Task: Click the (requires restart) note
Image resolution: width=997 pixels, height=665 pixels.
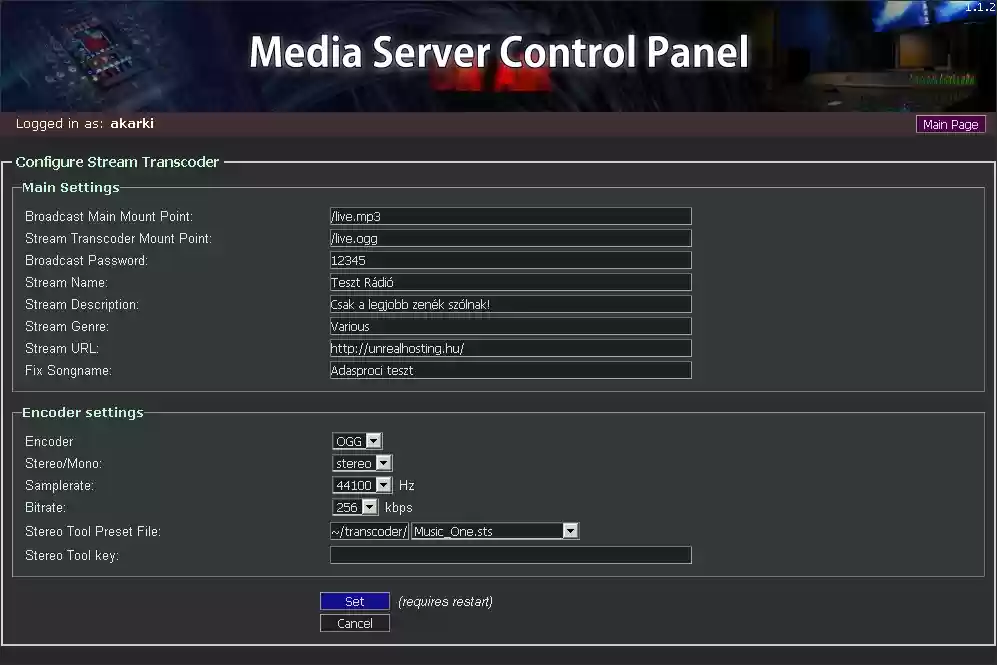Action: point(445,601)
